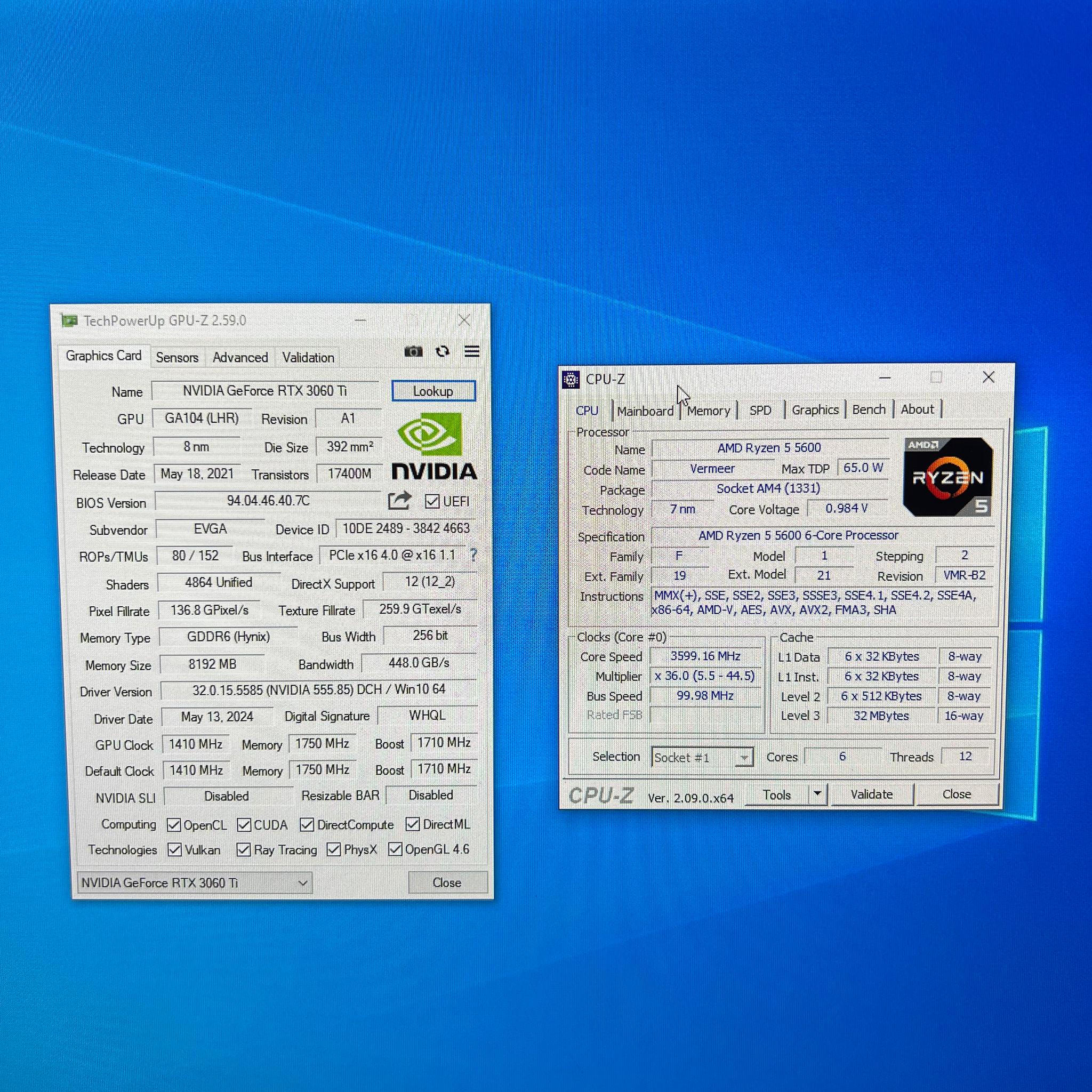Expand the Tools dropdown arrow in CPU-Z
Viewport: 1092px width, 1092px height.
click(818, 794)
